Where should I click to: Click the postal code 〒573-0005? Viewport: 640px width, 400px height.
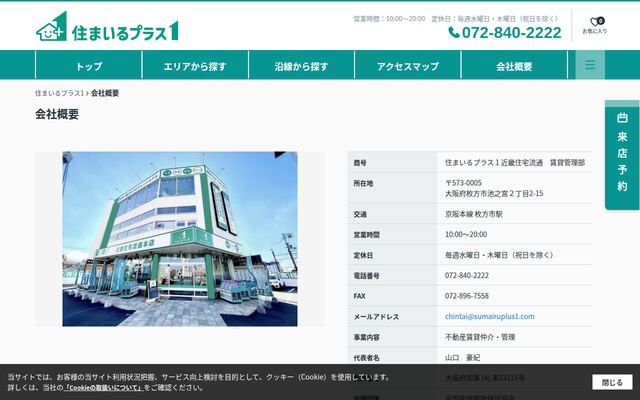click(463, 183)
